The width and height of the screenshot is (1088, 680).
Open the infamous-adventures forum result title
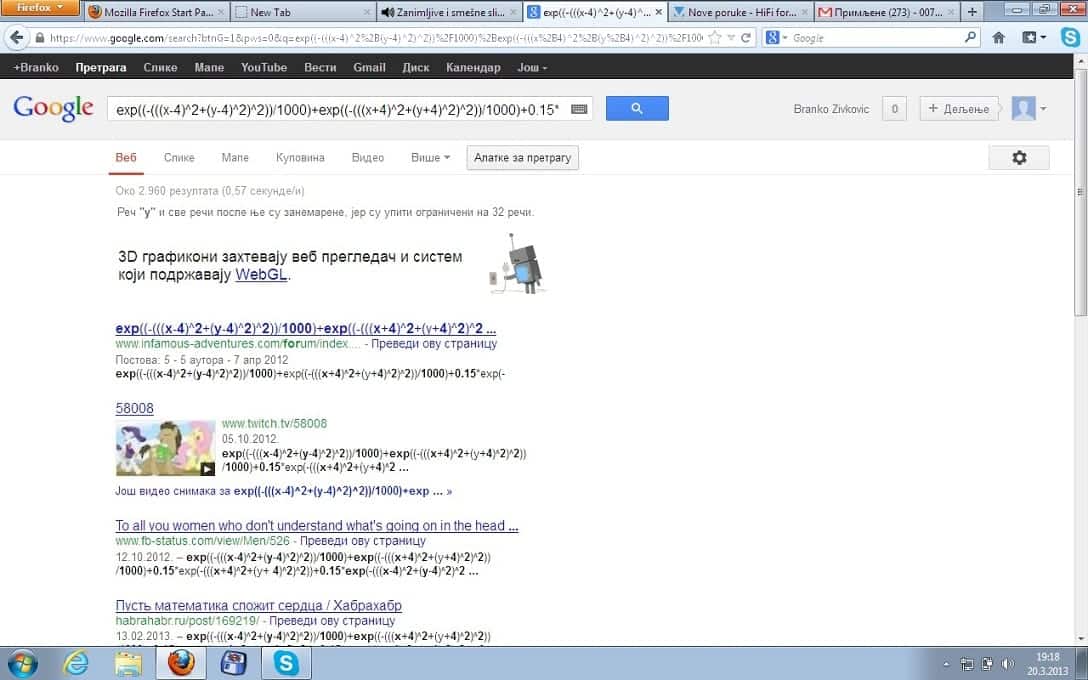(305, 328)
